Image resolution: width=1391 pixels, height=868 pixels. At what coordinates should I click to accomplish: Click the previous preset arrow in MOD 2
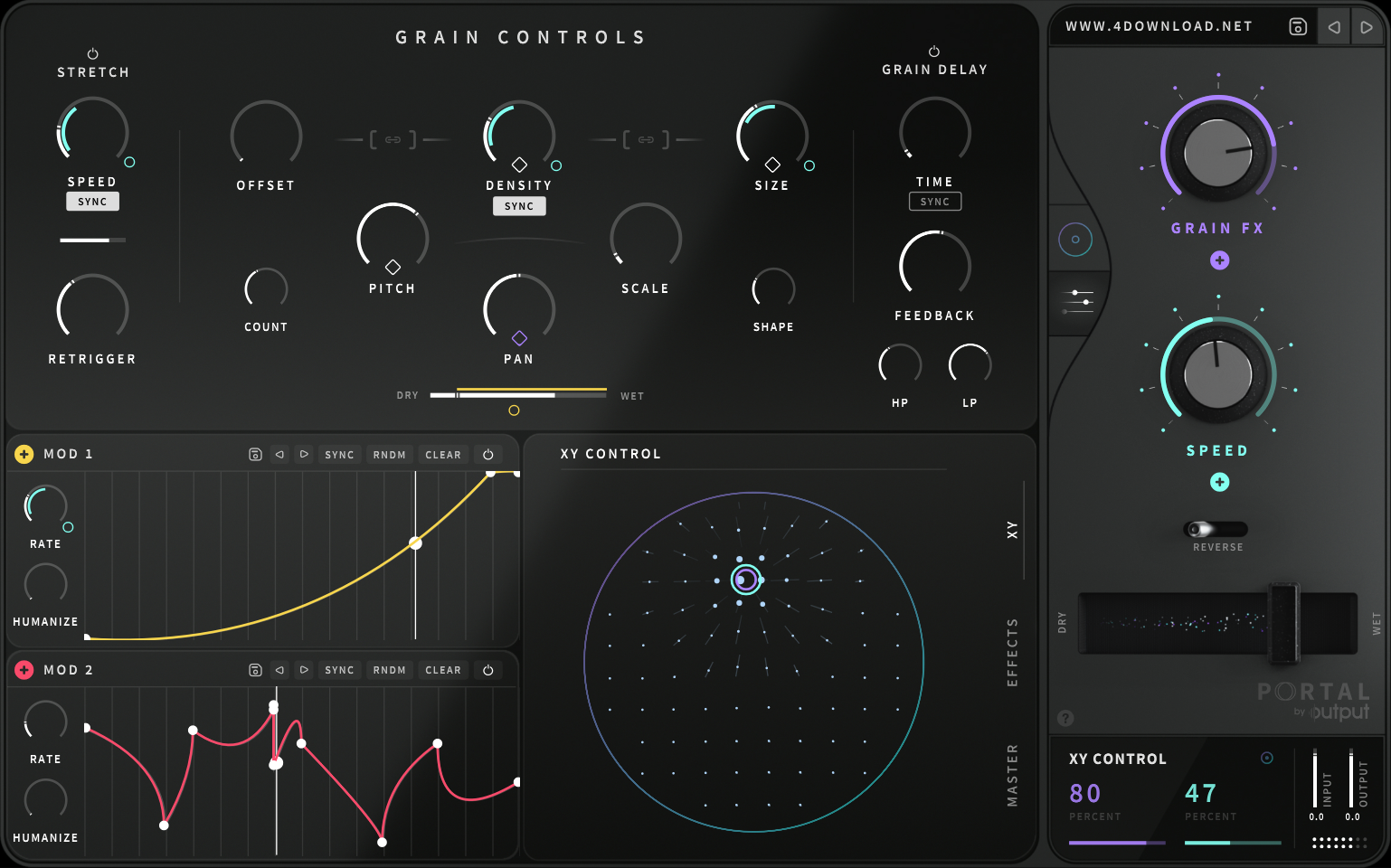click(279, 670)
